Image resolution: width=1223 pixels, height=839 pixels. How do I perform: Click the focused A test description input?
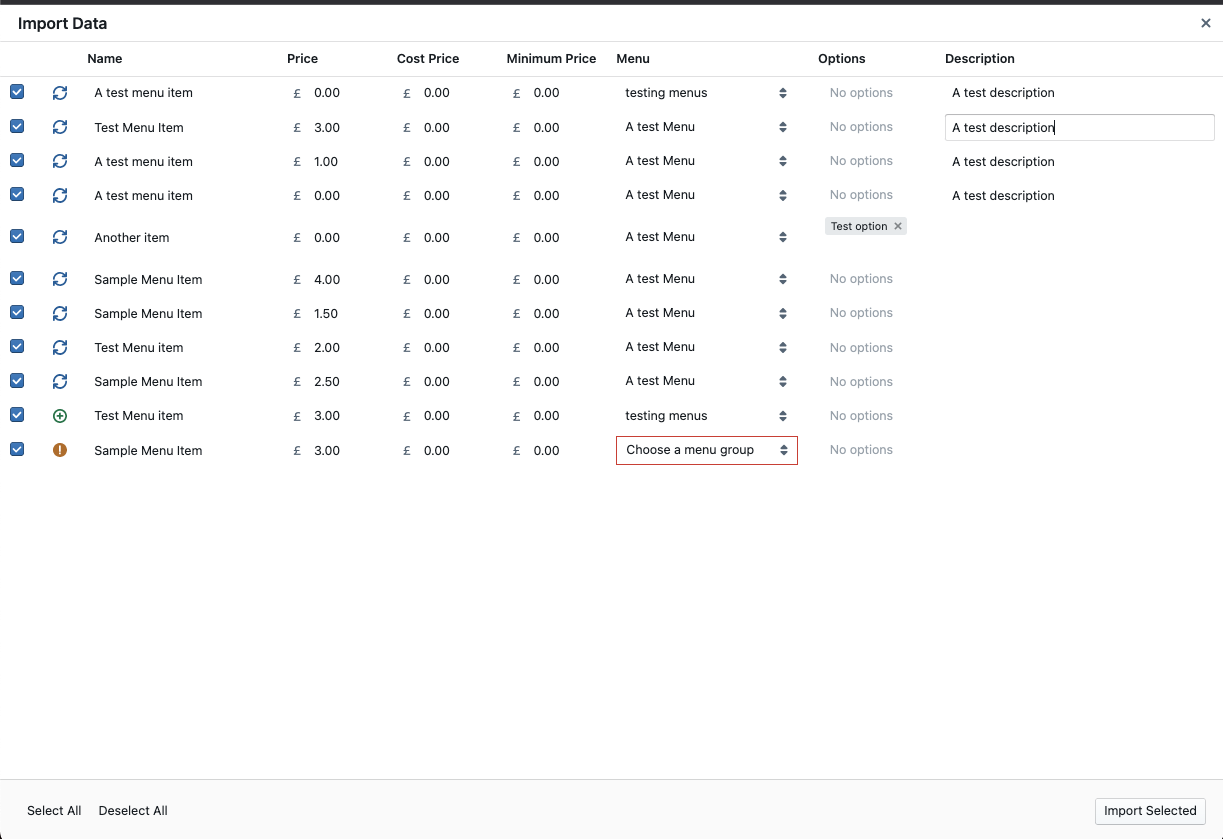tap(1079, 127)
